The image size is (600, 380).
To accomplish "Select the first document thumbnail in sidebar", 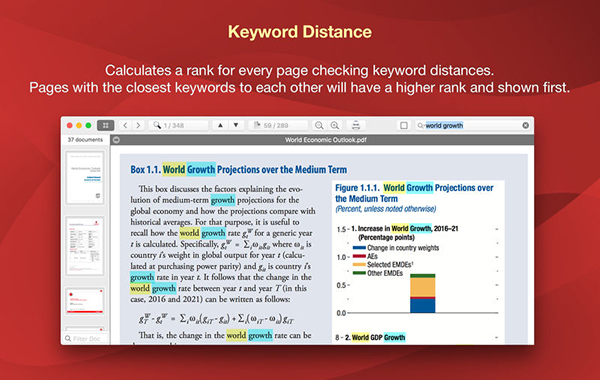I will tap(85, 178).
